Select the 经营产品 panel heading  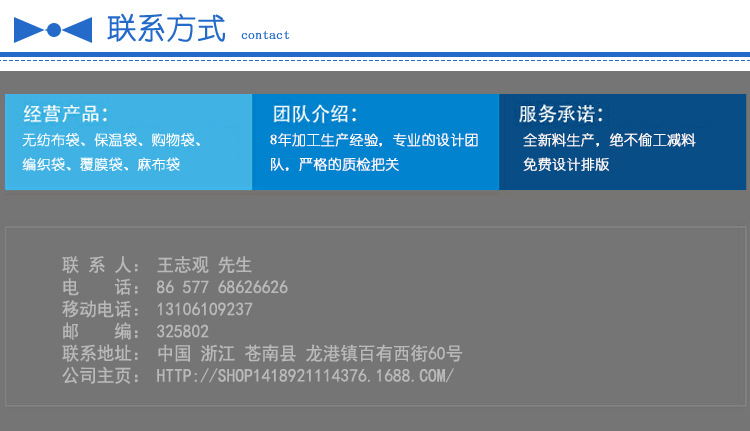click(66, 114)
